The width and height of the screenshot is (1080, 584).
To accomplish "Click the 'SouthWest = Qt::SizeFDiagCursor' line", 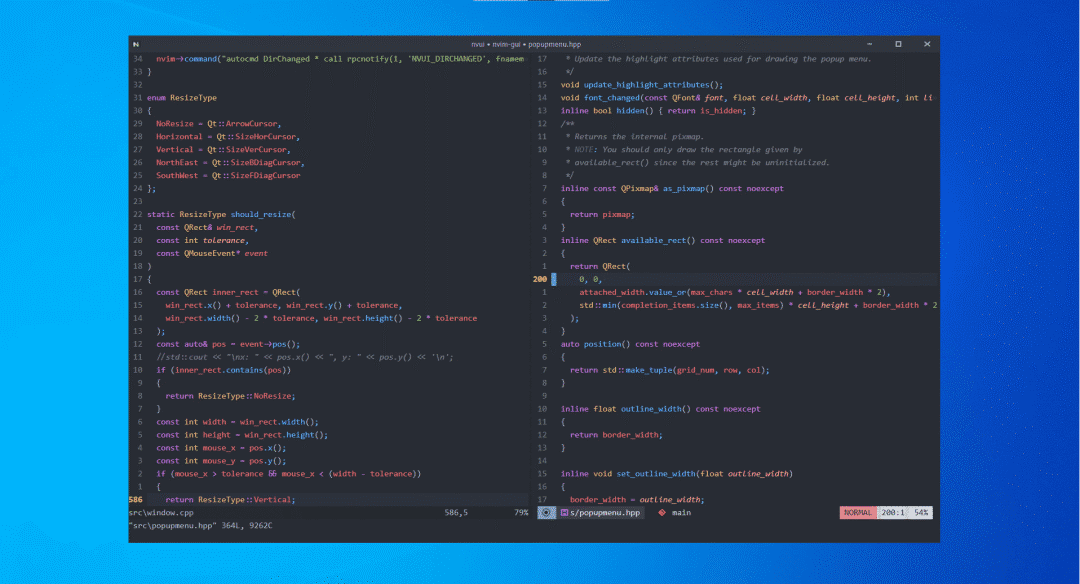I will point(228,176).
